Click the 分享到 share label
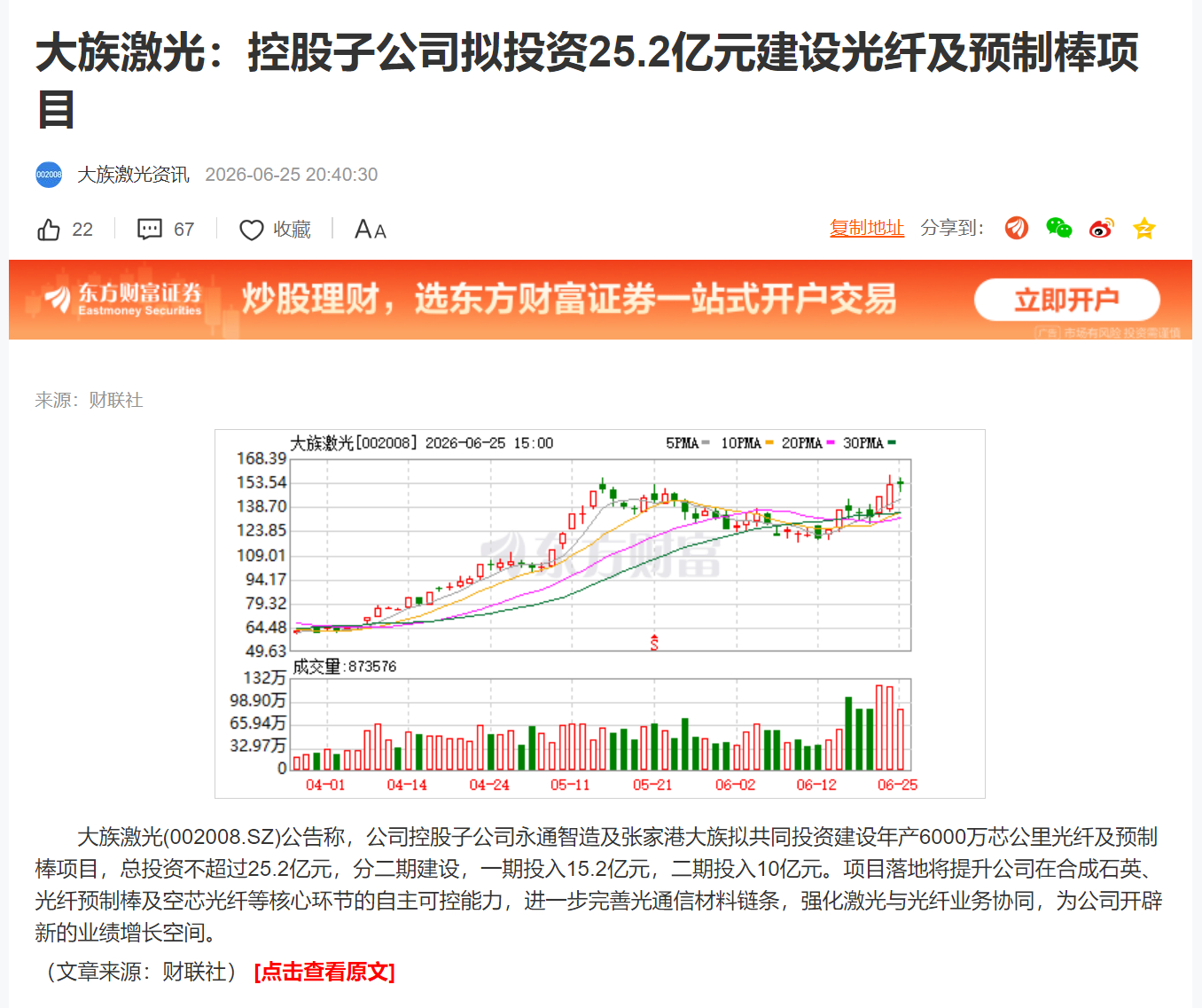This screenshot has height=1008, width=1202. pyautogui.click(x=952, y=228)
